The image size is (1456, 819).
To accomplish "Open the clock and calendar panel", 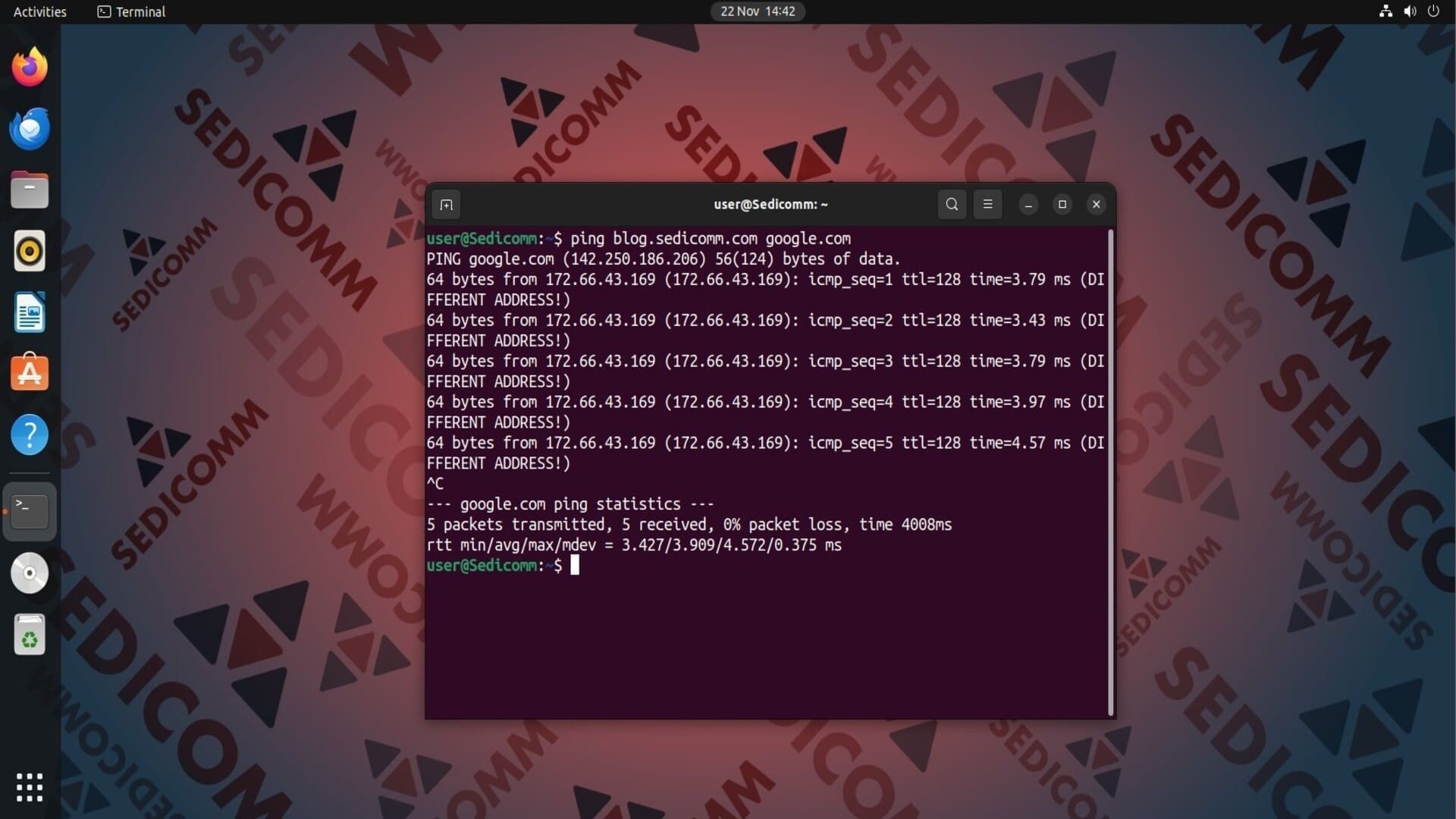I will (758, 11).
